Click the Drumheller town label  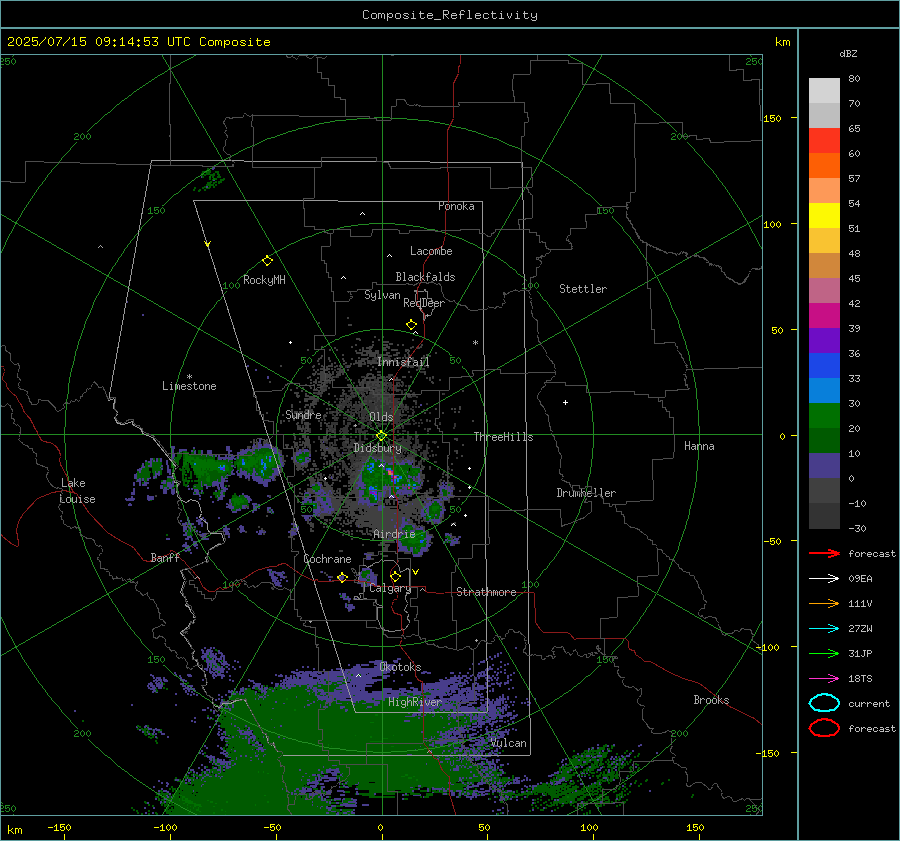point(586,493)
